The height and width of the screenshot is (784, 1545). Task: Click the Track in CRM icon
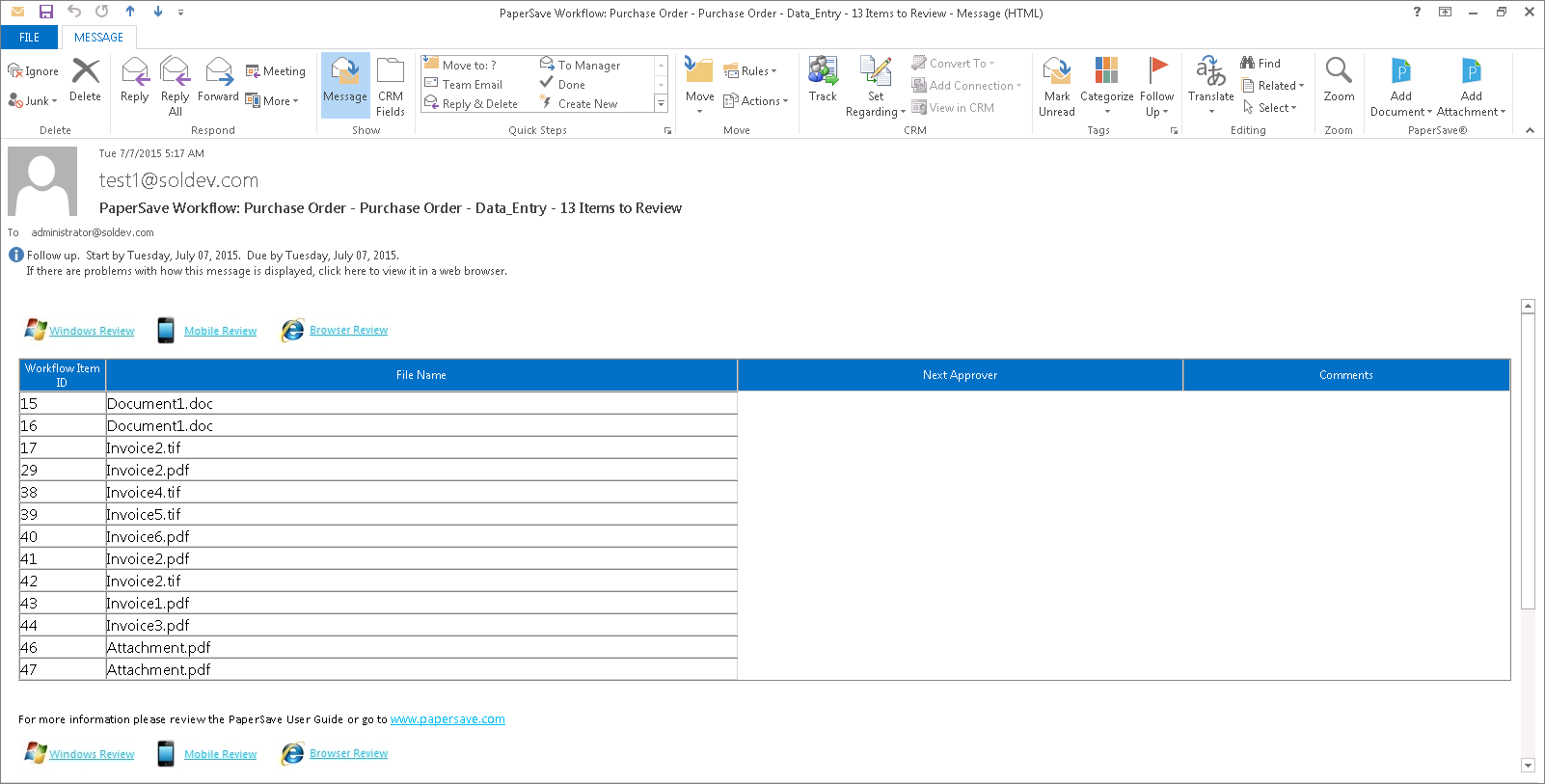pyautogui.click(x=823, y=70)
